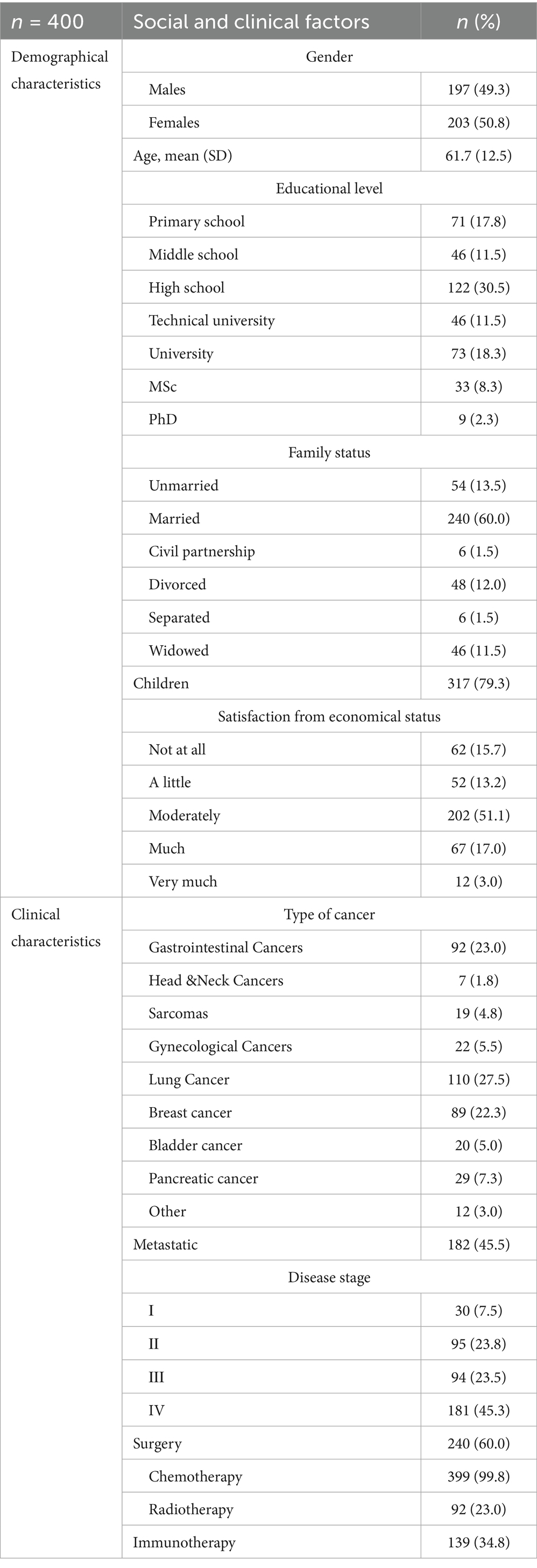This screenshot has height=1568, width=537.
Task: Select the 'Immunotherapy' row label
Action: (175, 1542)
